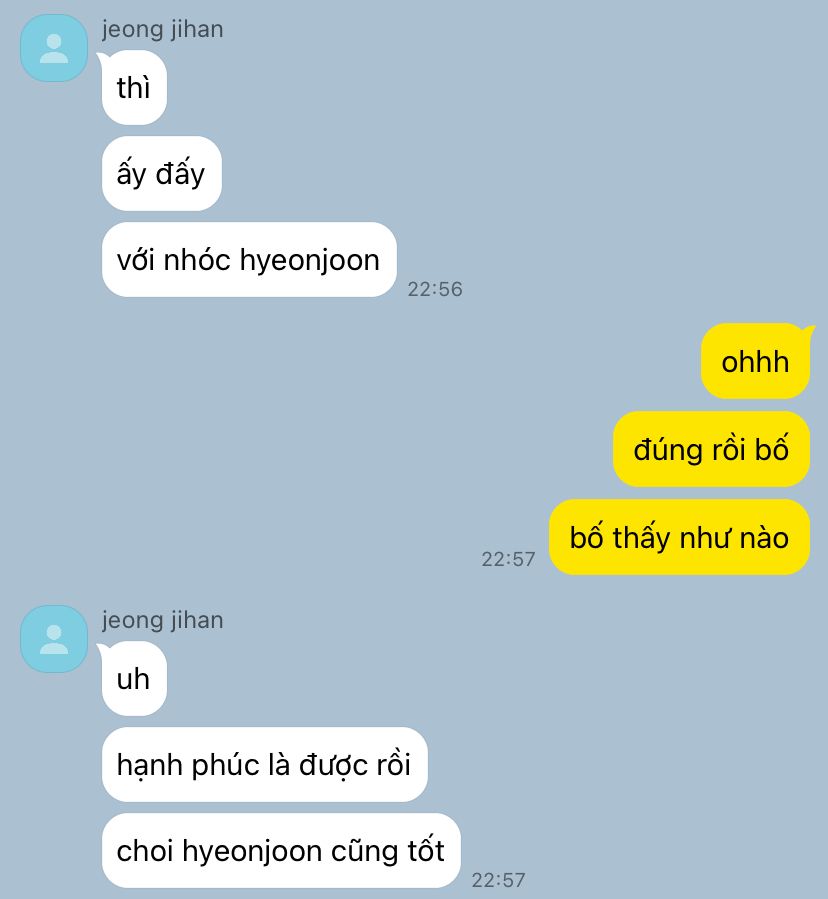Select the 'thì' message bubble
This screenshot has width=828, height=899.
pos(134,87)
